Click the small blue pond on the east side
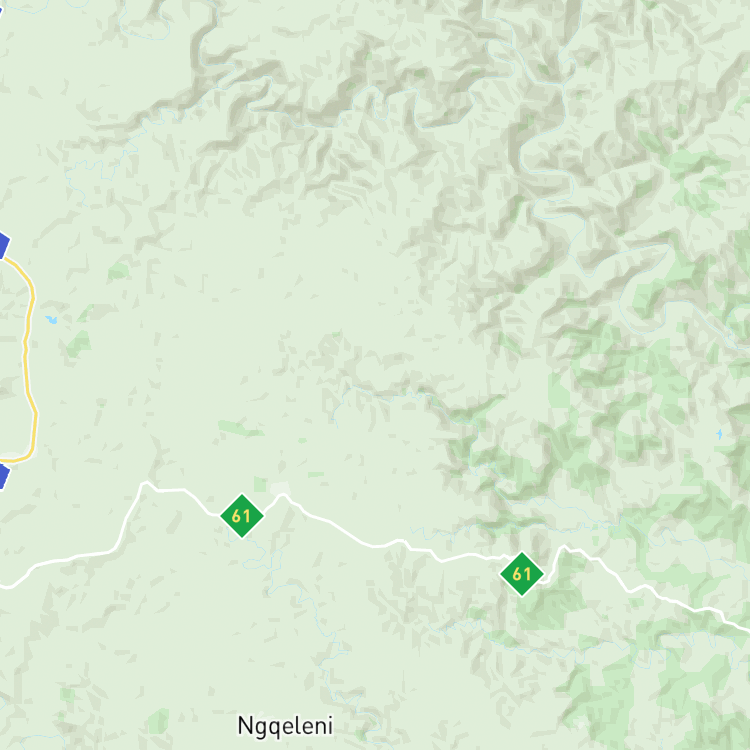 pyautogui.click(x=719, y=434)
